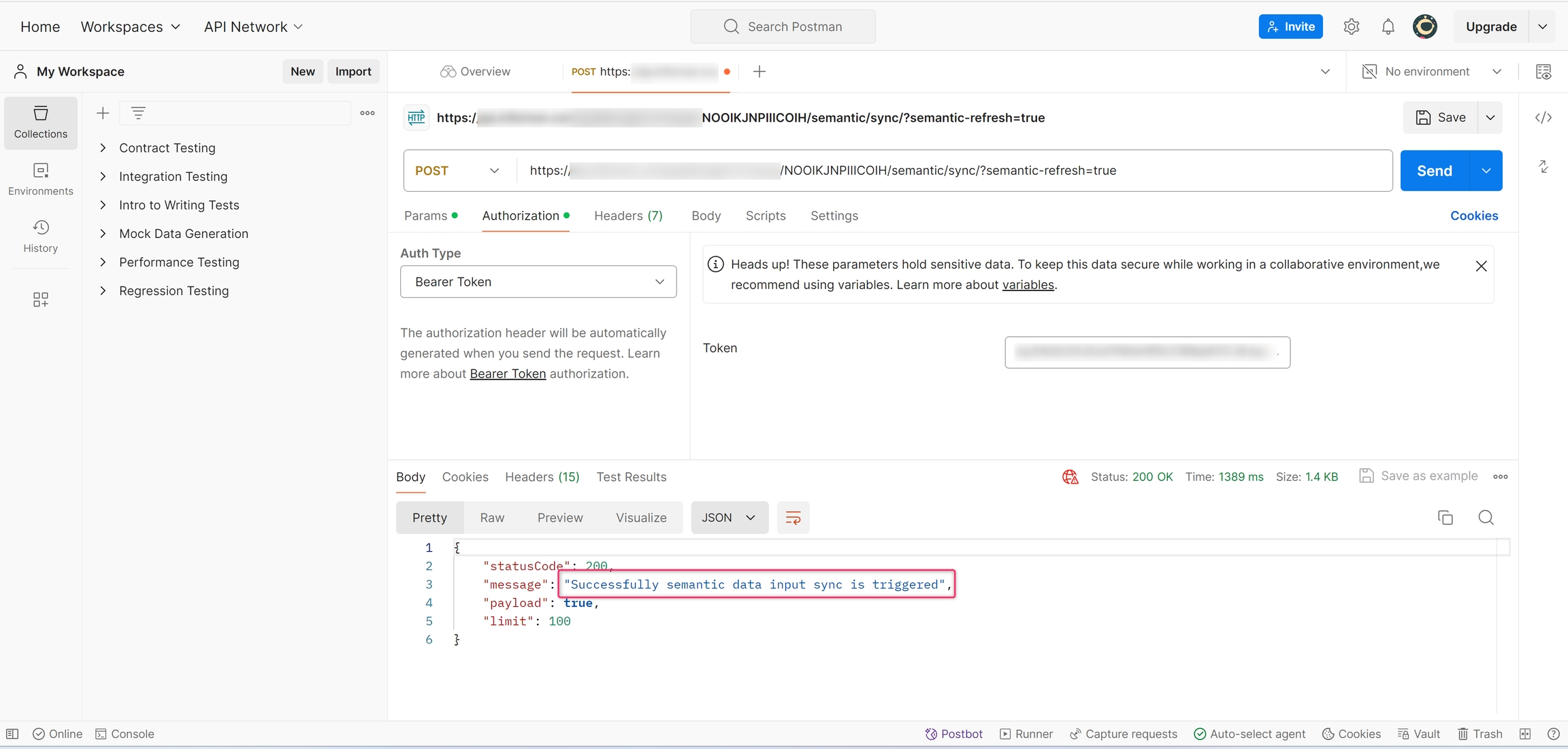Open the Auth Type Bearer Token dropdown
Screen dimensions: 1568x749
point(538,282)
